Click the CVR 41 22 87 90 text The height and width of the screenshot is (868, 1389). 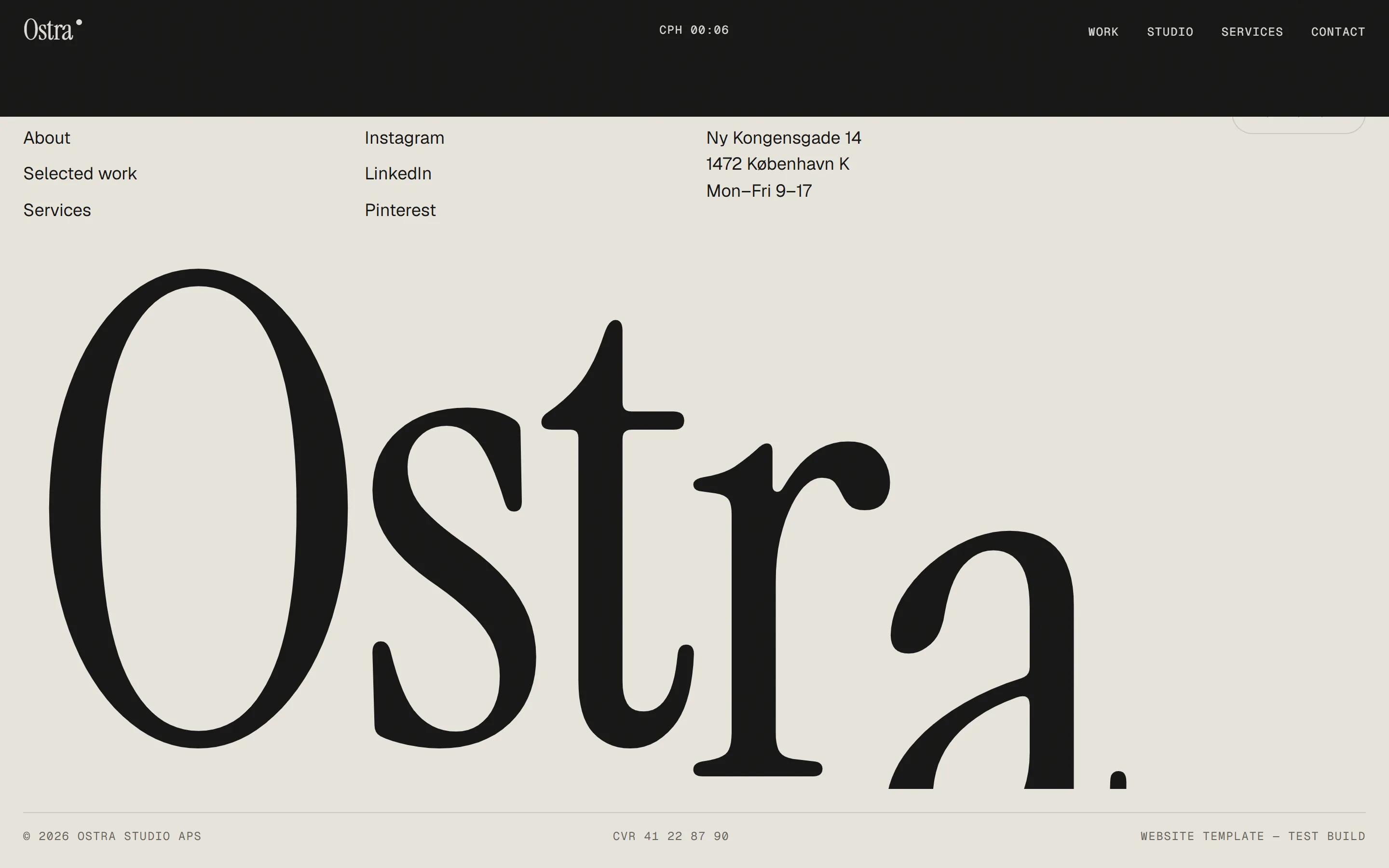coord(670,836)
